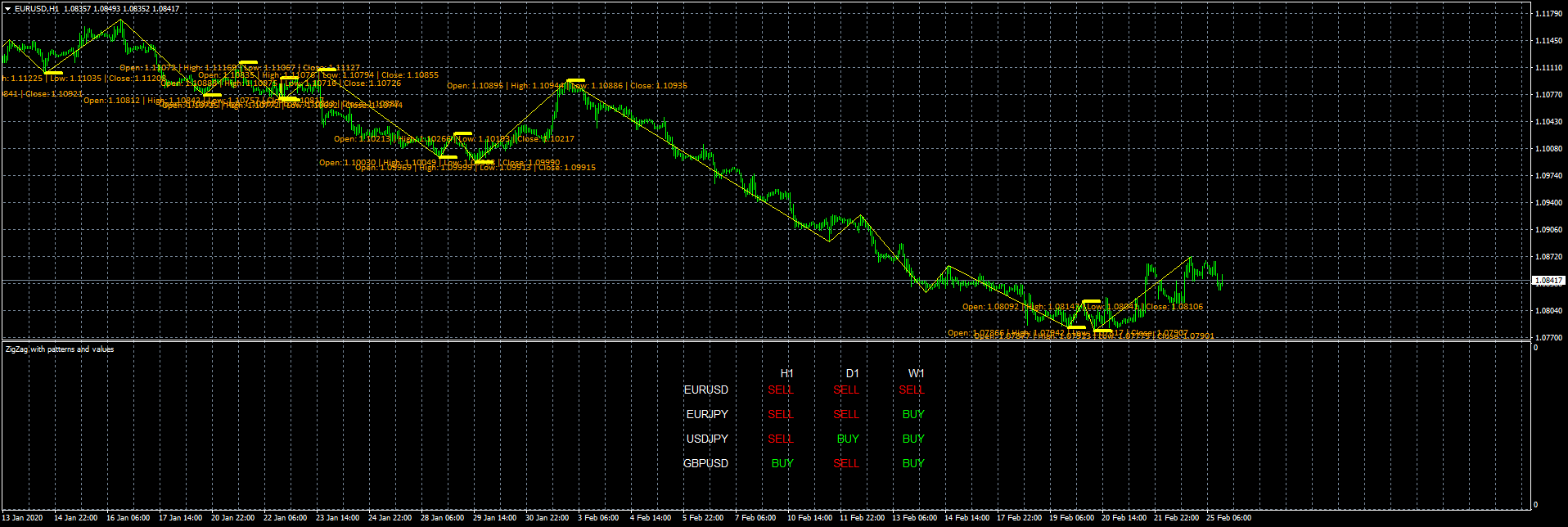Click price scale label 1.07700
The width and height of the screenshot is (1568, 527).
[x=1548, y=337]
